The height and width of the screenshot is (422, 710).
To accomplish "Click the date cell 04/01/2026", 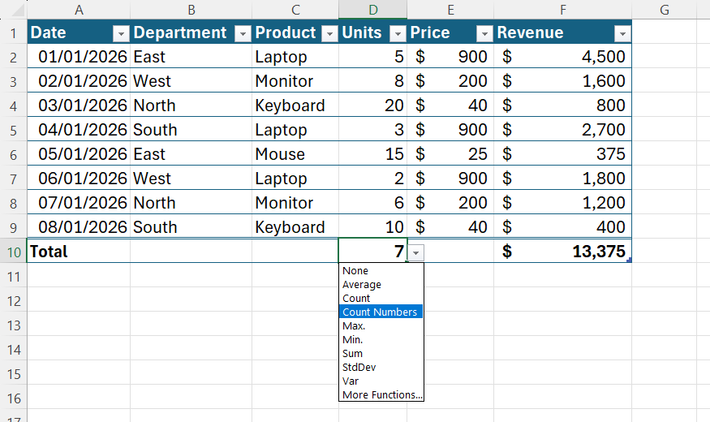I will coord(79,130).
